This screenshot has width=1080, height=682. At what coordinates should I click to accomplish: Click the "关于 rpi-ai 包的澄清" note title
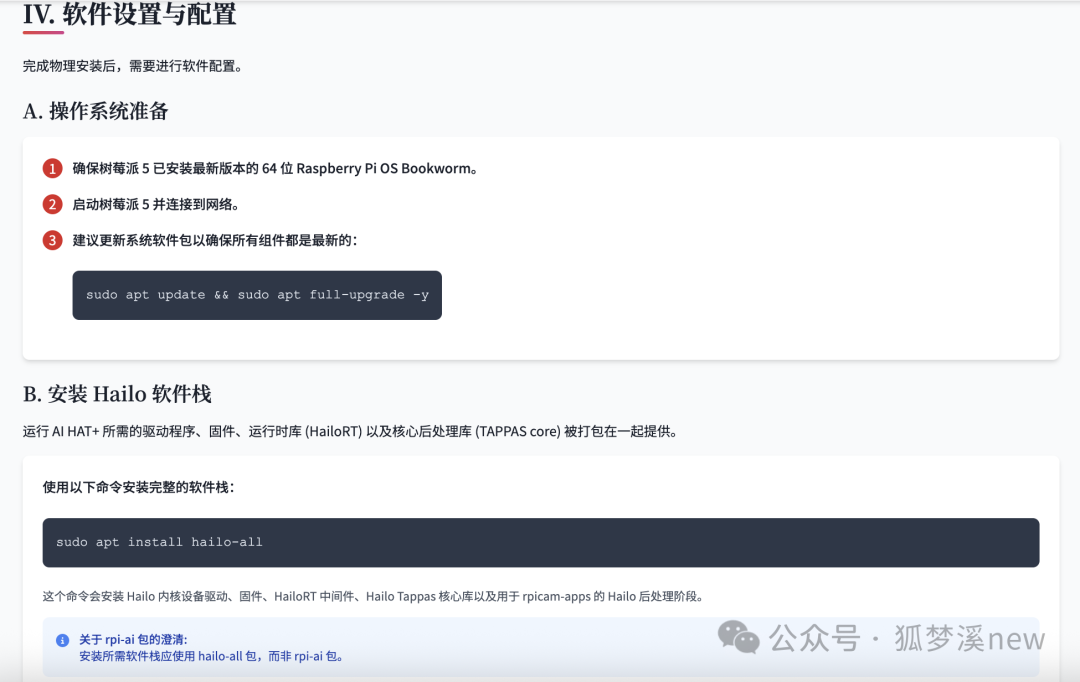pos(133,639)
